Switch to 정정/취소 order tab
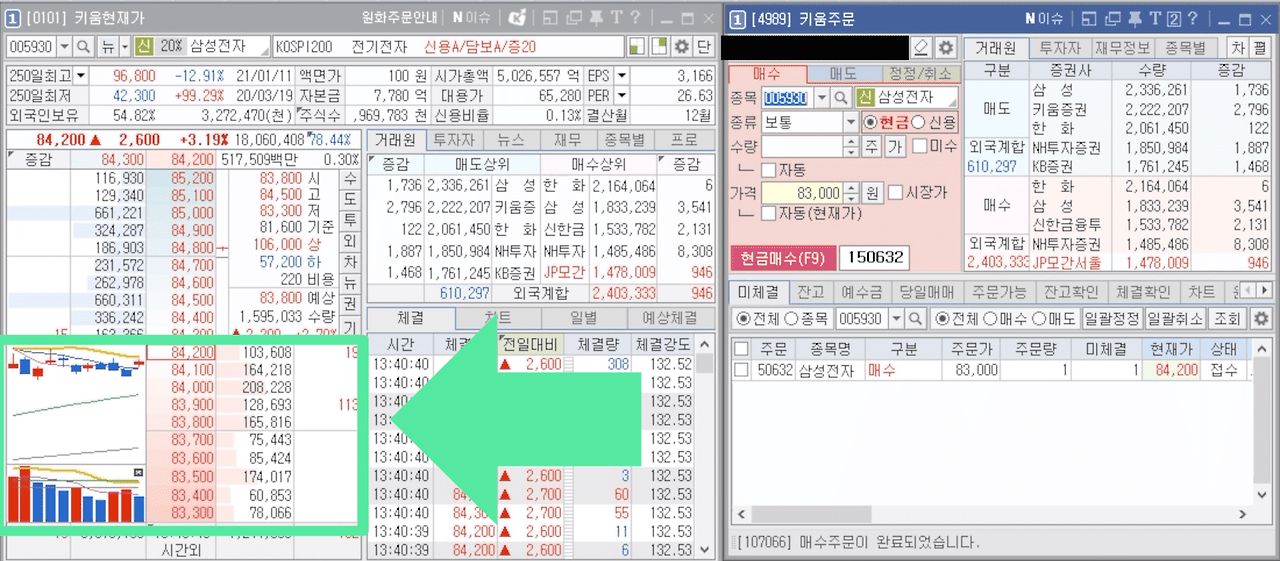 (x=920, y=74)
